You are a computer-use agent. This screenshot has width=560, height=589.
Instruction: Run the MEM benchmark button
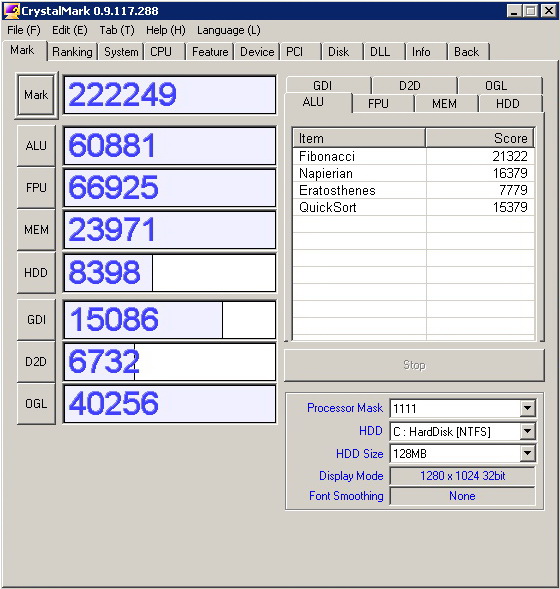(x=36, y=230)
